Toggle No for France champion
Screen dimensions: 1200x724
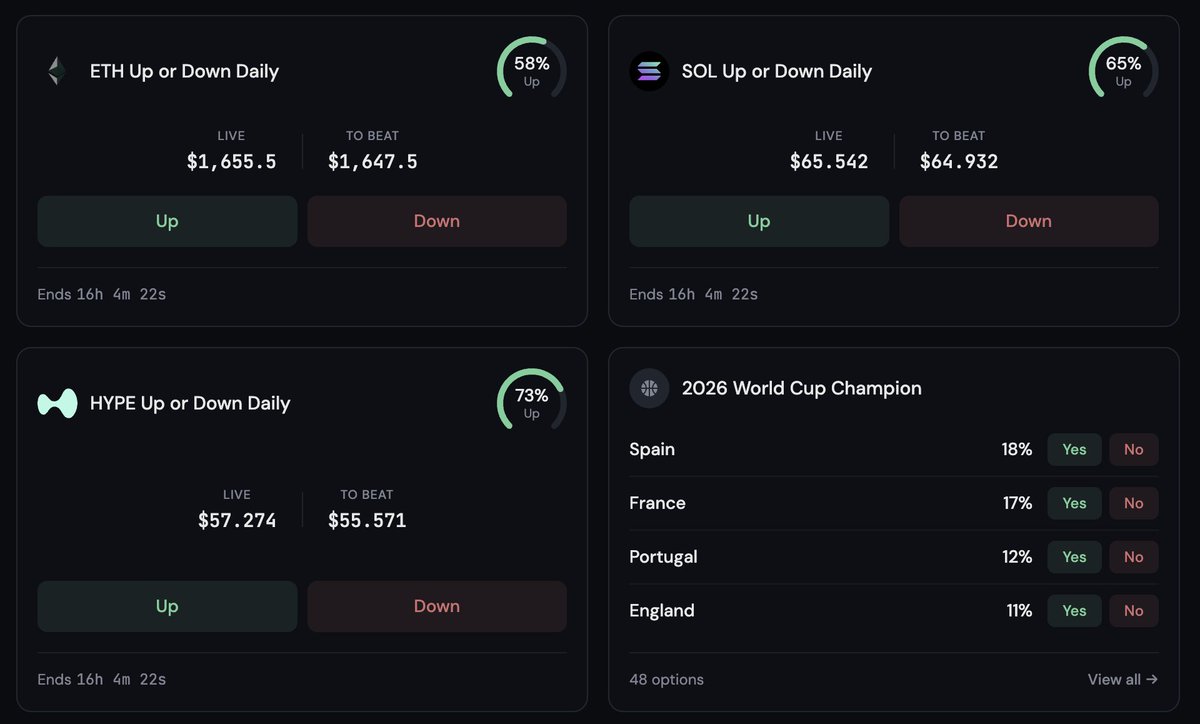(1134, 503)
